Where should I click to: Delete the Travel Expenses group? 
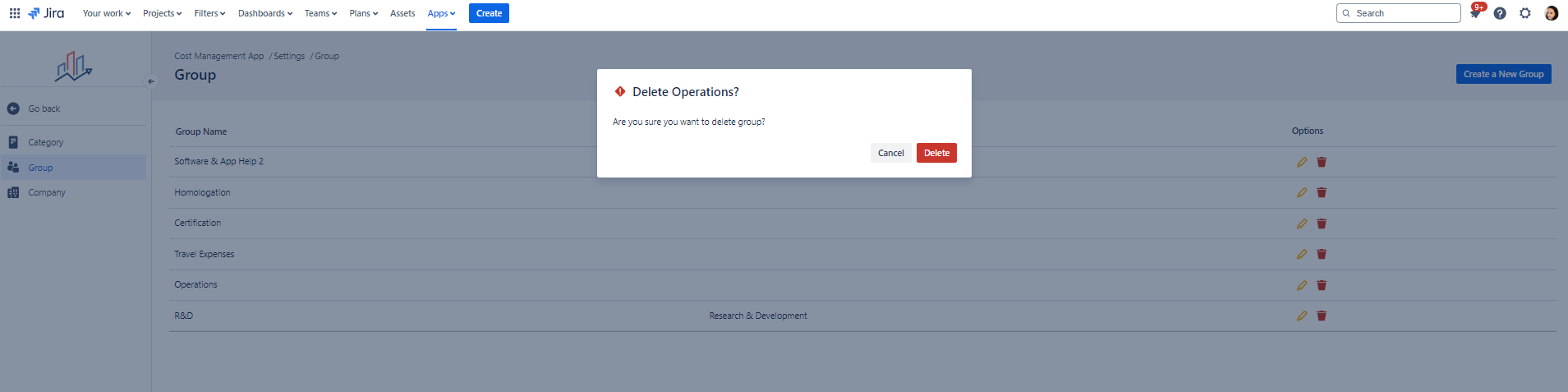click(1322, 254)
